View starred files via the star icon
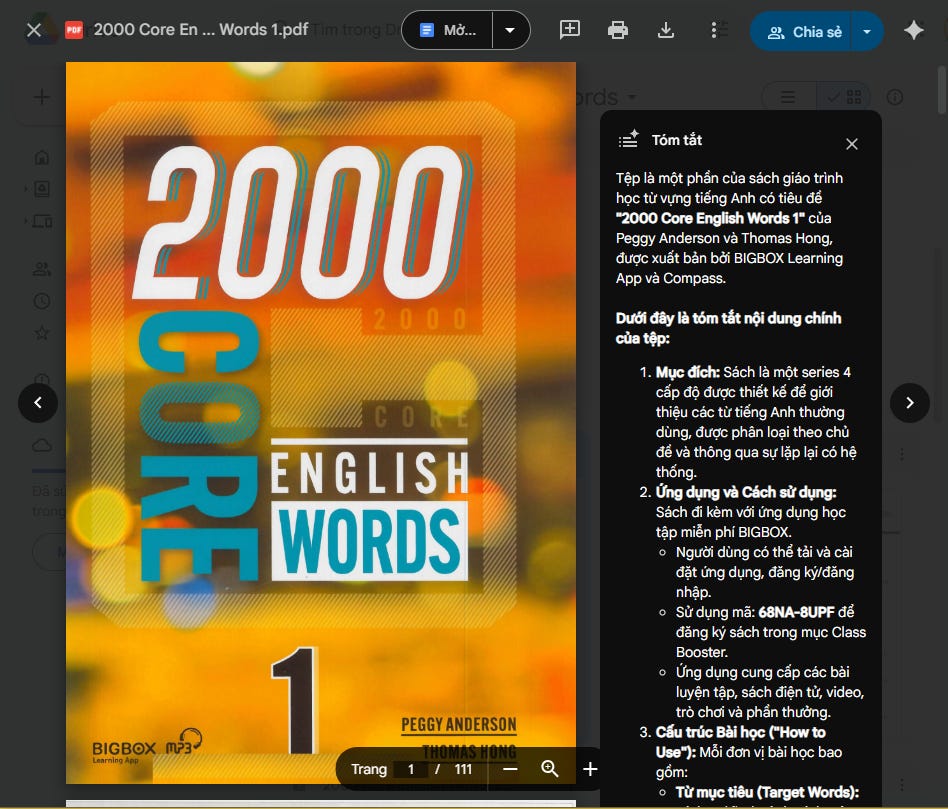Image resolution: width=948 pixels, height=809 pixels. coord(42,333)
